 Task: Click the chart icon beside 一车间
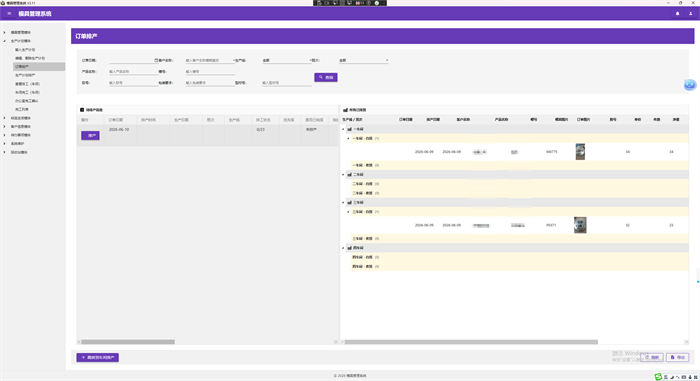coord(350,129)
